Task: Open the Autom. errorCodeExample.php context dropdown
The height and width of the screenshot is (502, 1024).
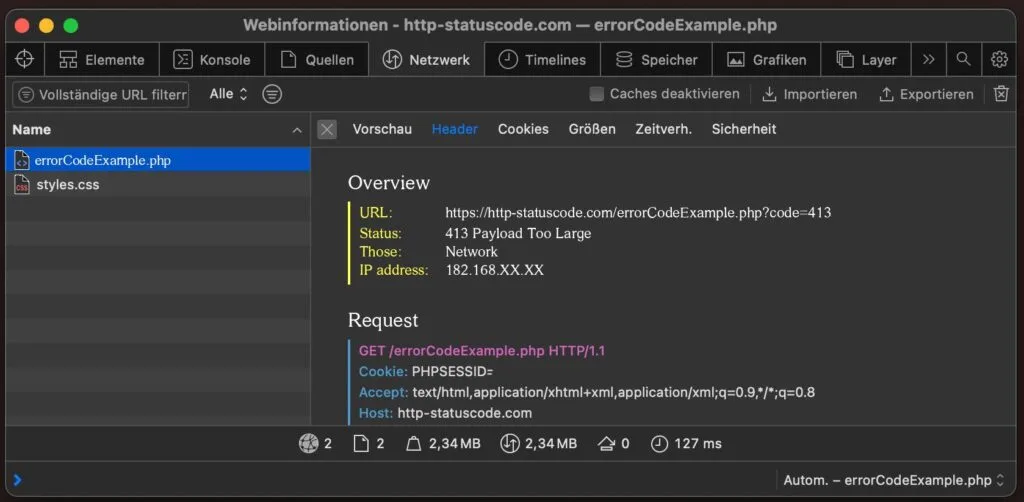Action: point(893,479)
